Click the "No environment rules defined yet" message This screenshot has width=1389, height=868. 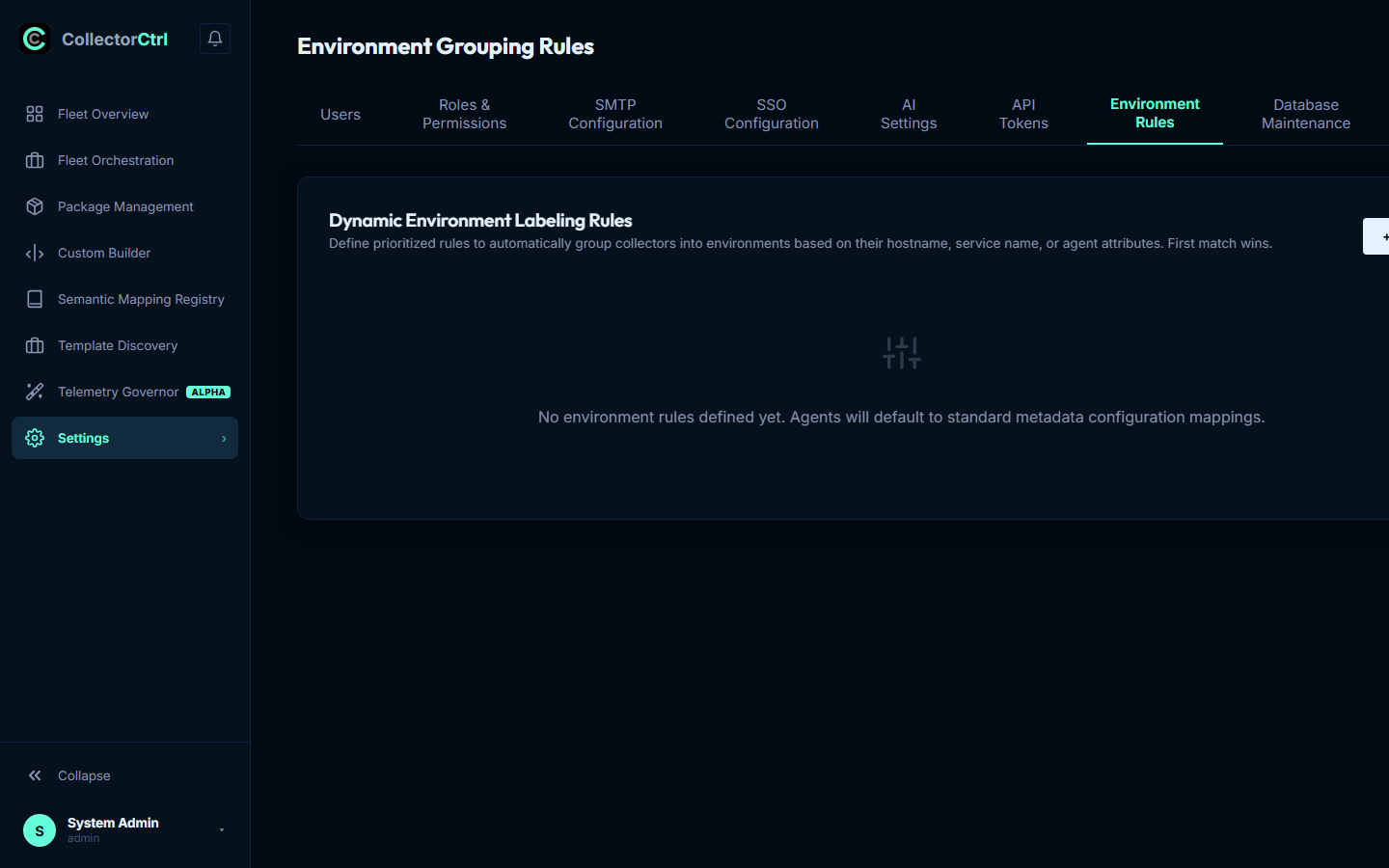[x=902, y=417]
